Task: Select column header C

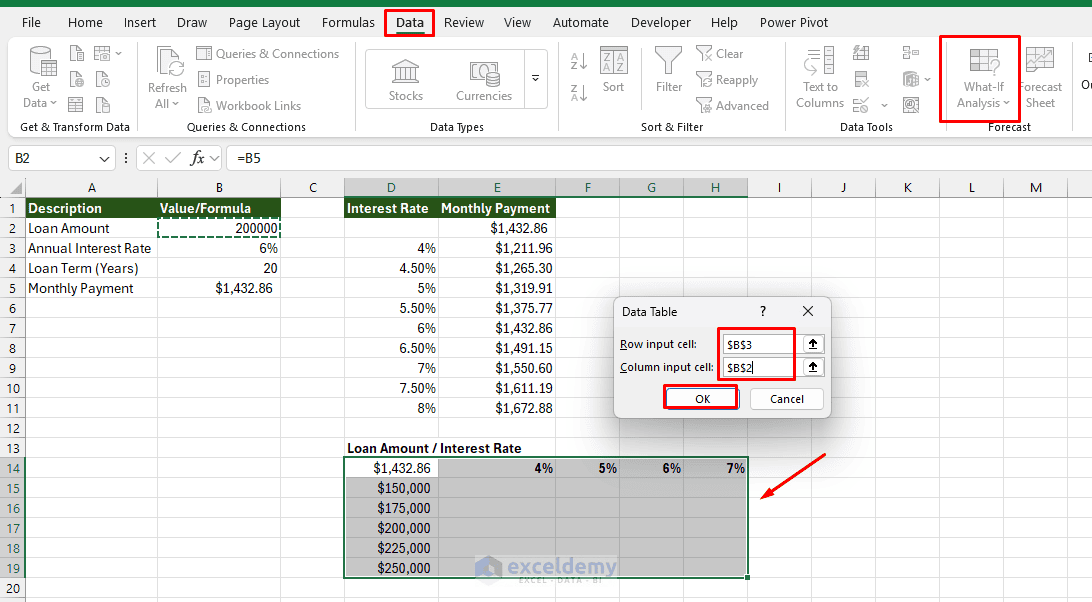Action: pos(313,187)
